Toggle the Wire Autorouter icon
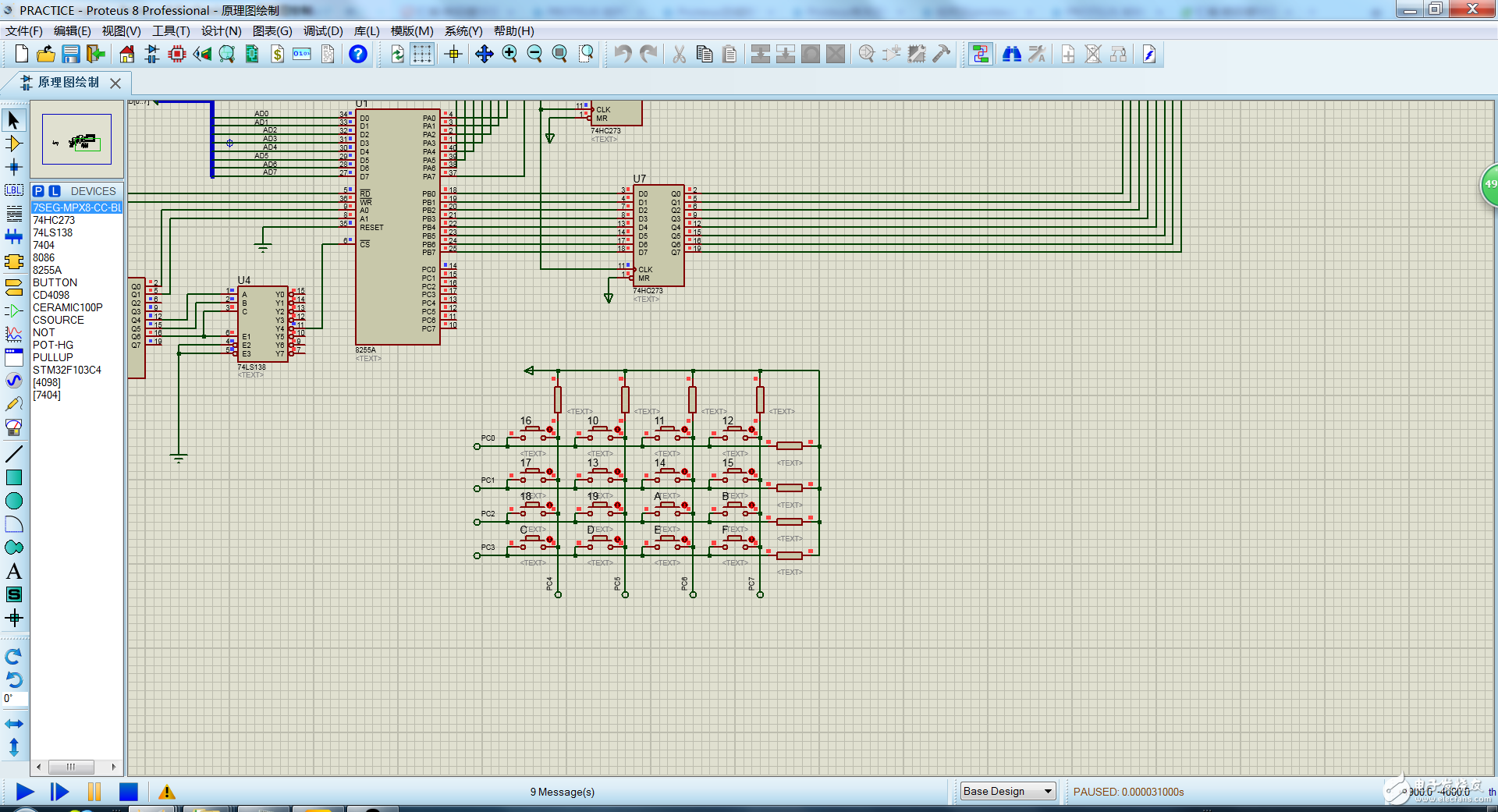The image size is (1498, 812). [981, 54]
